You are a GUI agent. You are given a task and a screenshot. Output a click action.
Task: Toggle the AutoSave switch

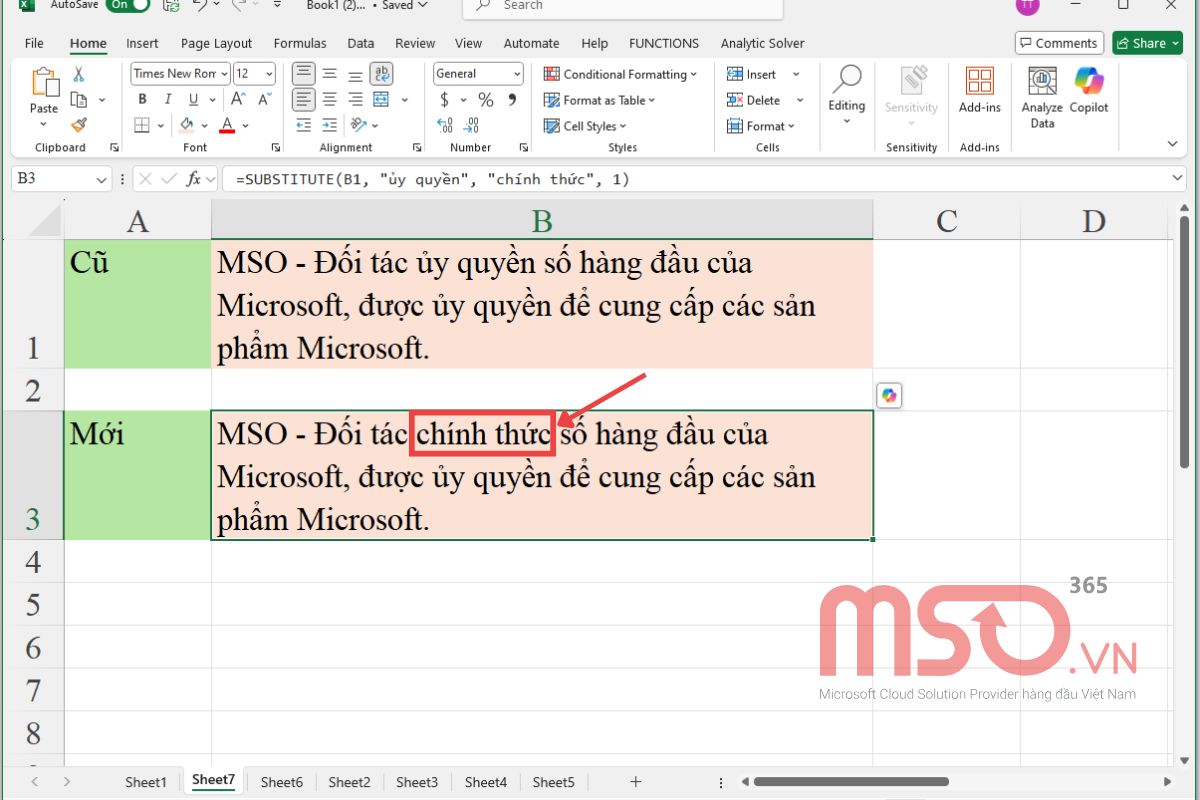point(127,5)
